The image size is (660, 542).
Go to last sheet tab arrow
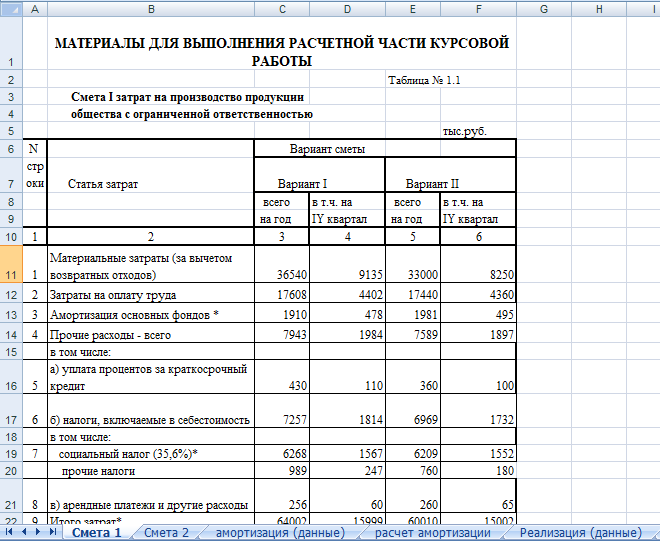click(53, 532)
